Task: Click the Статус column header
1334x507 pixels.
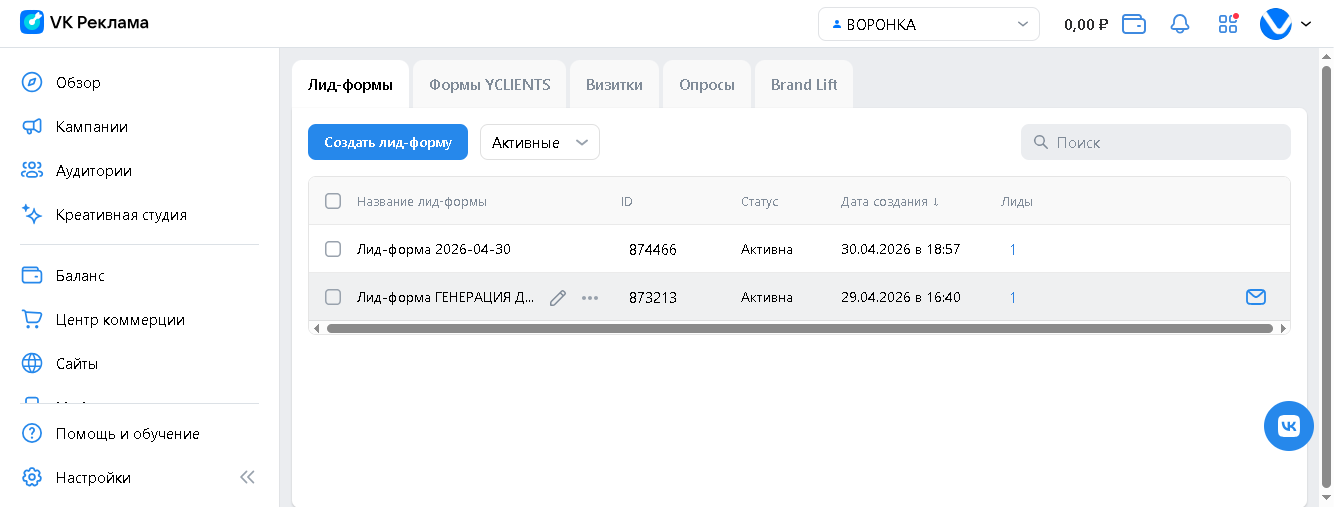Action: [x=759, y=201]
